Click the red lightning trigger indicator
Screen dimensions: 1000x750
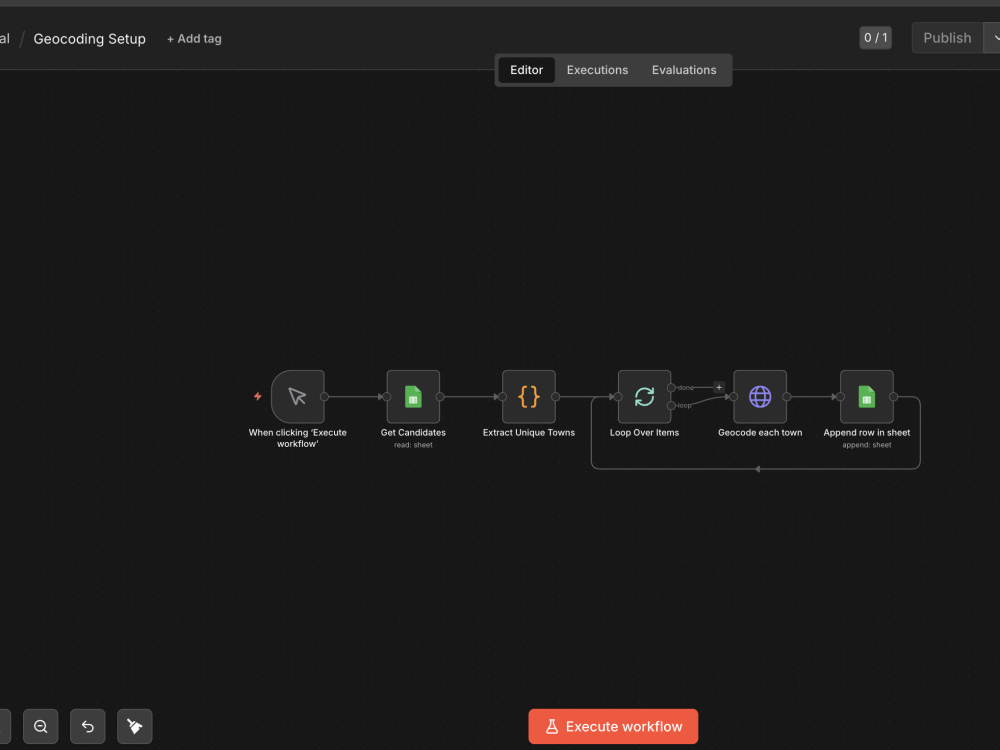coord(258,396)
